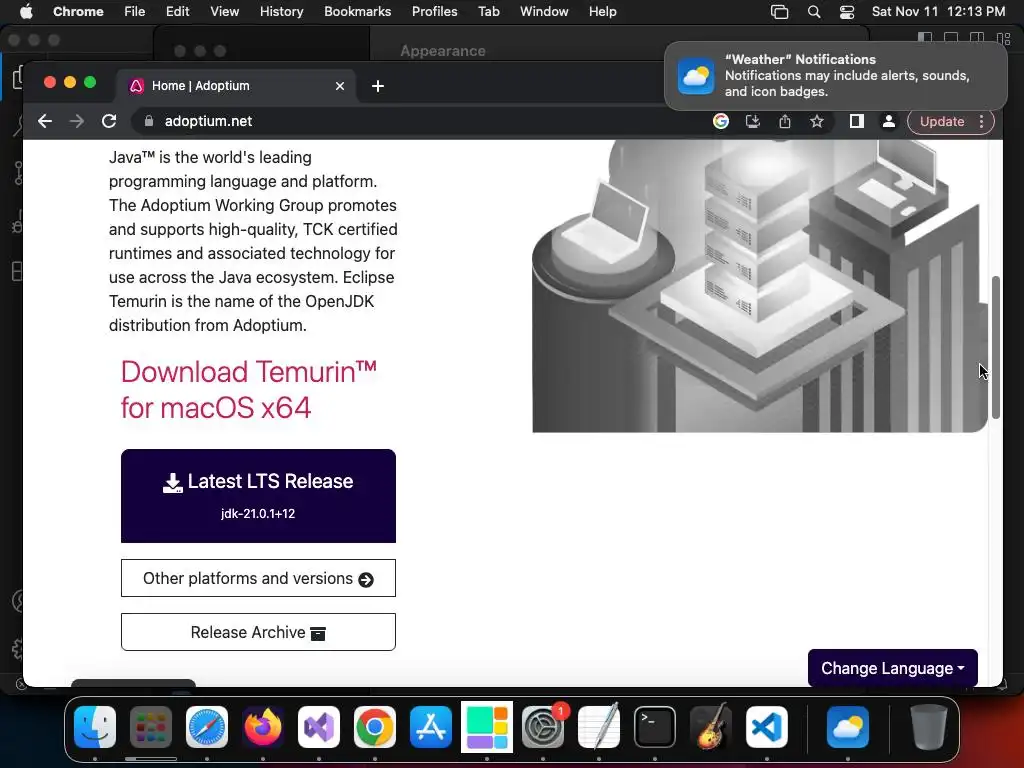Close the Home | Adoptium tab
Image resolution: width=1024 pixels, height=768 pixels.
(x=340, y=86)
